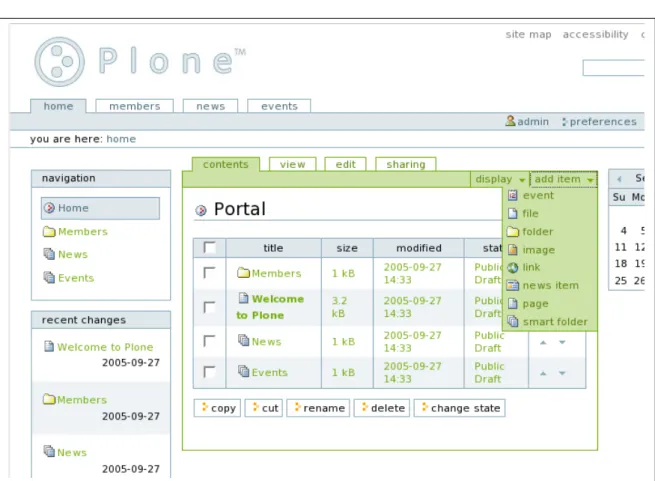Screen dimensions: 655x481
Task: Sort by the modified column header
Action: pos(419,248)
